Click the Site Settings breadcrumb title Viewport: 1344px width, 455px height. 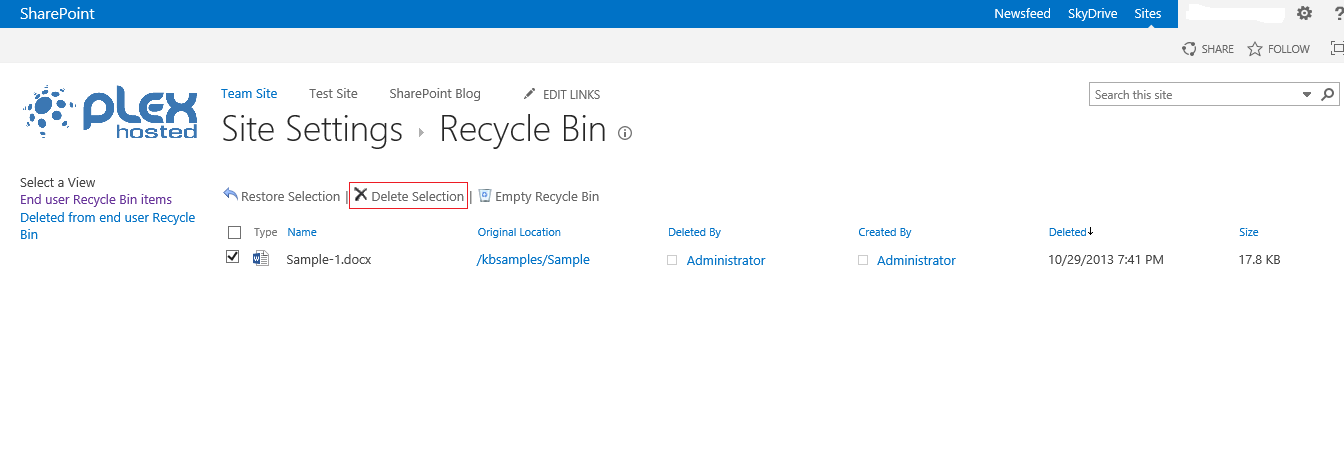[x=312, y=130]
